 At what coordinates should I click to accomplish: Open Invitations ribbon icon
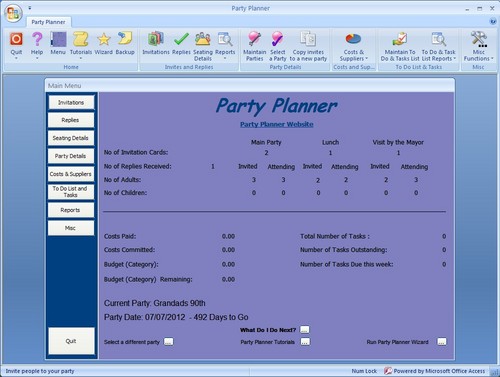(156, 39)
